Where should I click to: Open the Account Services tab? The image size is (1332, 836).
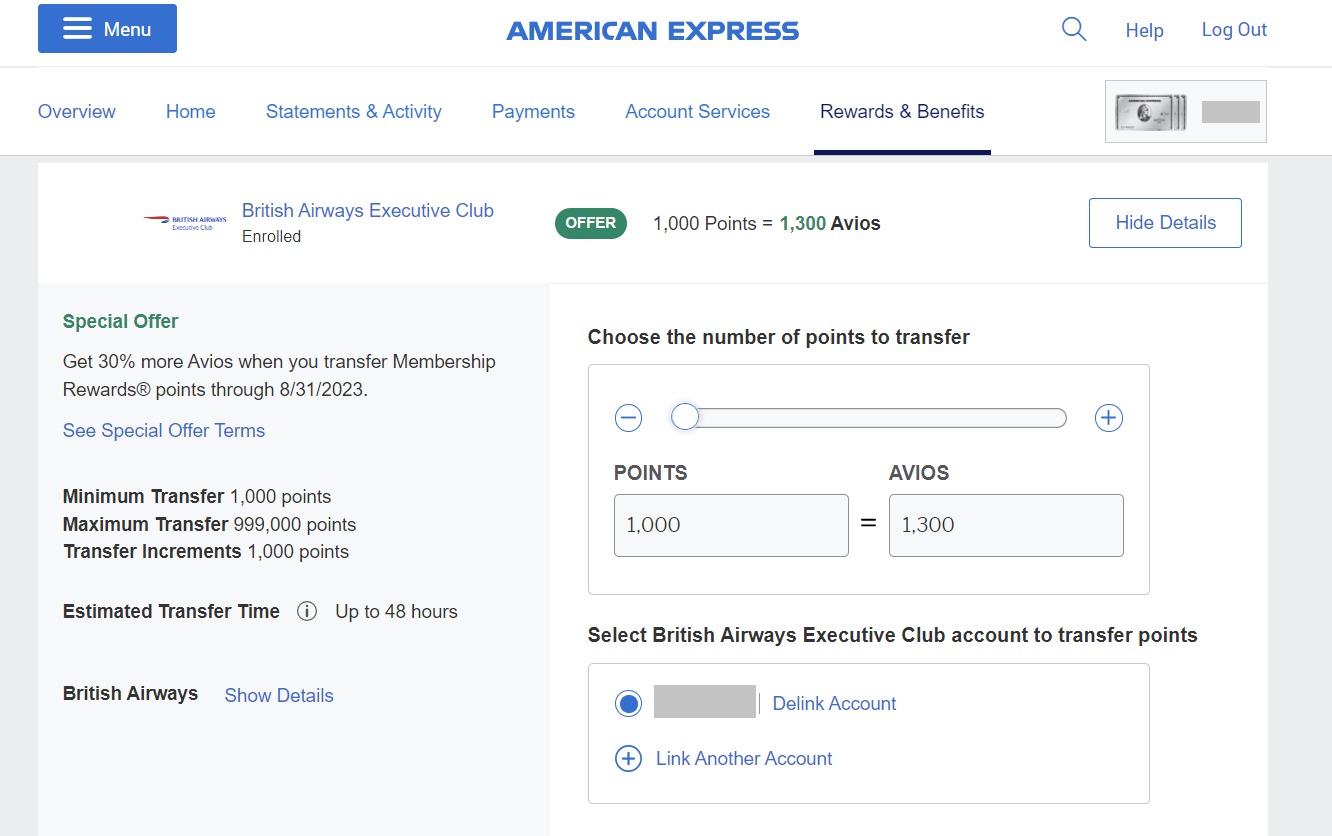697,111
